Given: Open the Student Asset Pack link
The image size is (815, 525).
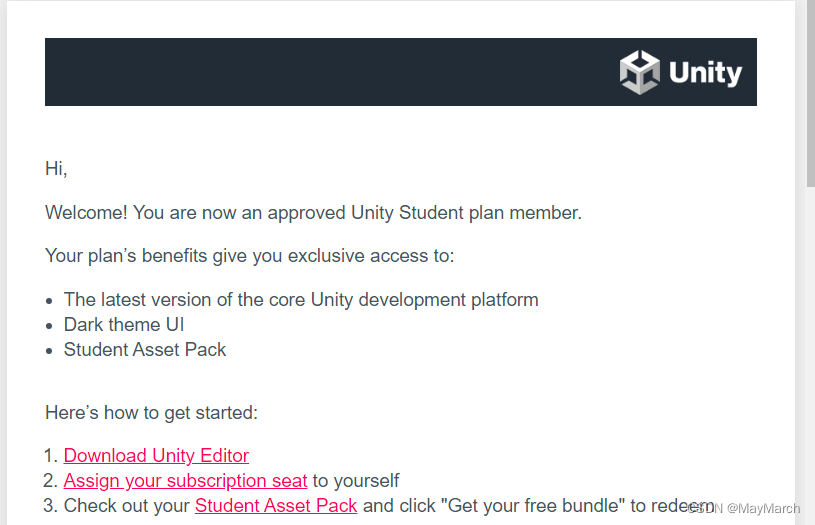Looking at the screenshot, I should [x=276, y=505].
